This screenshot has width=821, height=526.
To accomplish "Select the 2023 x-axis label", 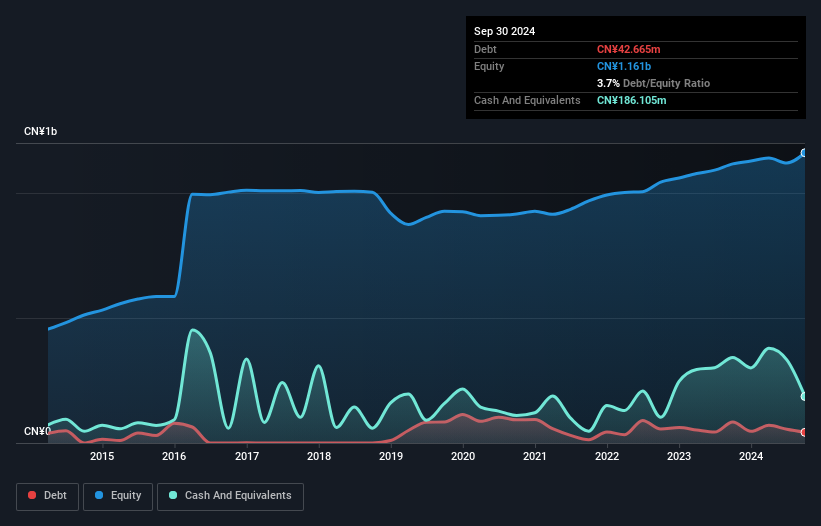I will pos(679,457).
